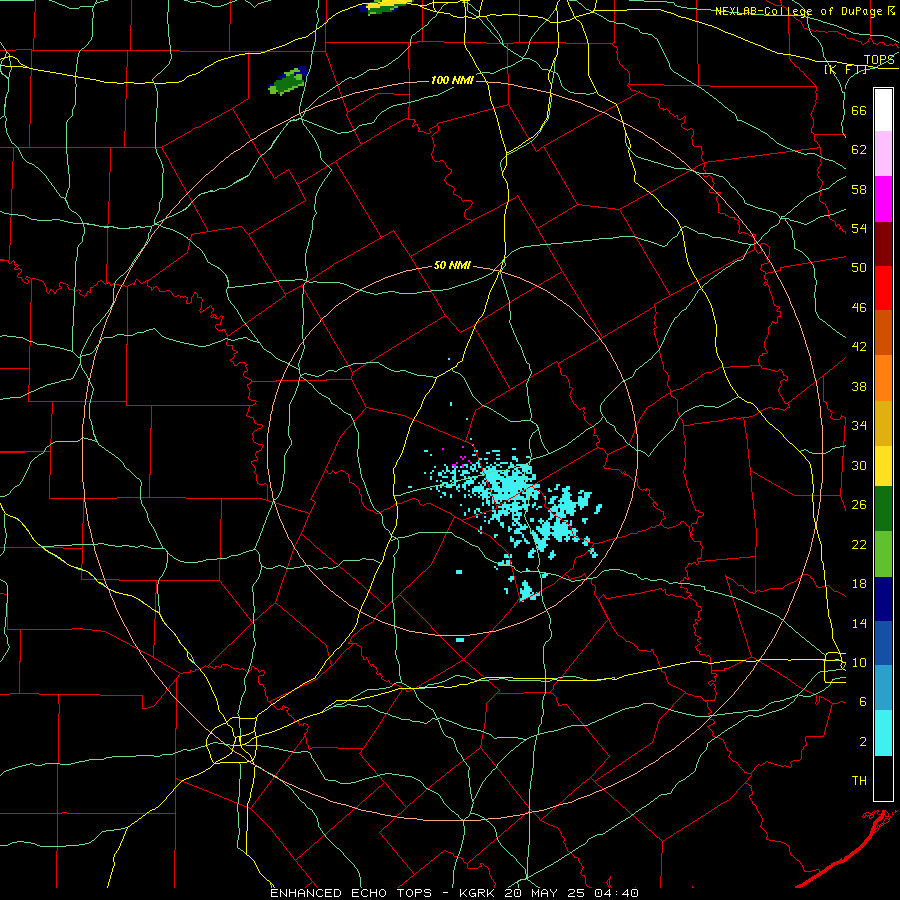
Task: Click the cyan legend swatch
Action: tap(883, 733)
